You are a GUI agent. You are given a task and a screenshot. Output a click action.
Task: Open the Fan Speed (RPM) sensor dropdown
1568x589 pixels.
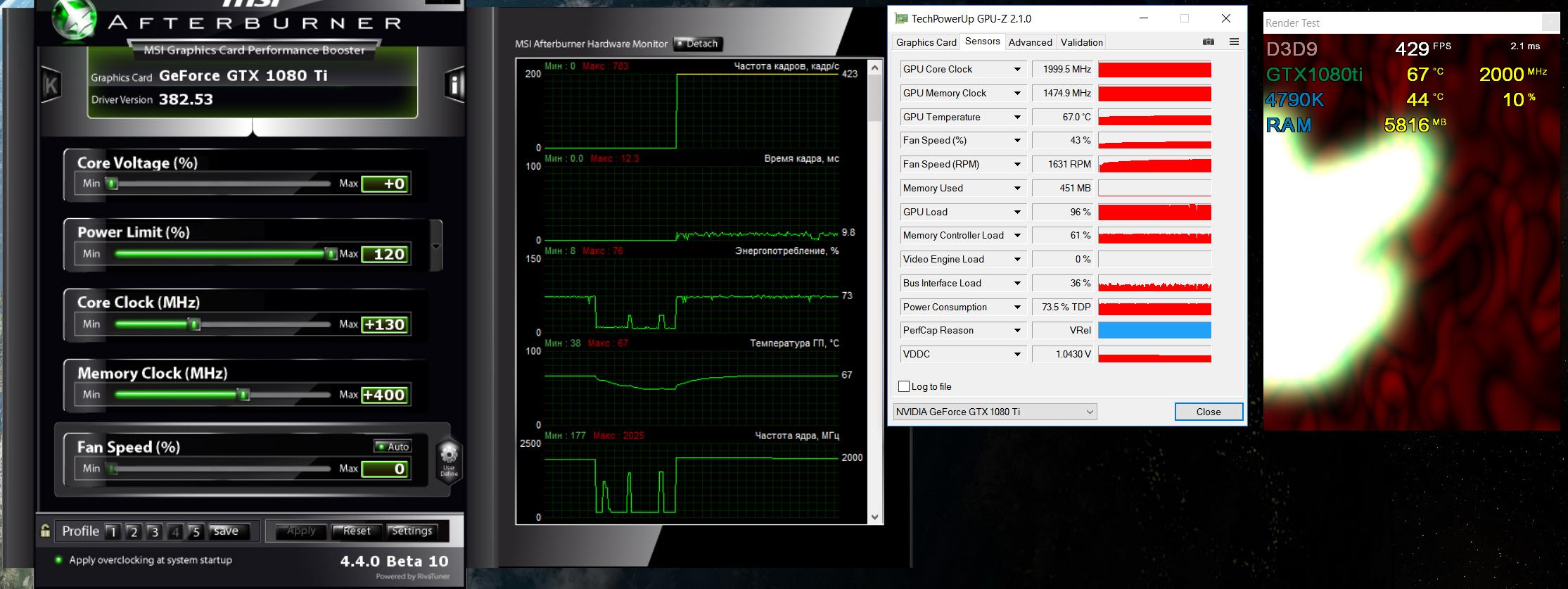tap(1017, 165)
